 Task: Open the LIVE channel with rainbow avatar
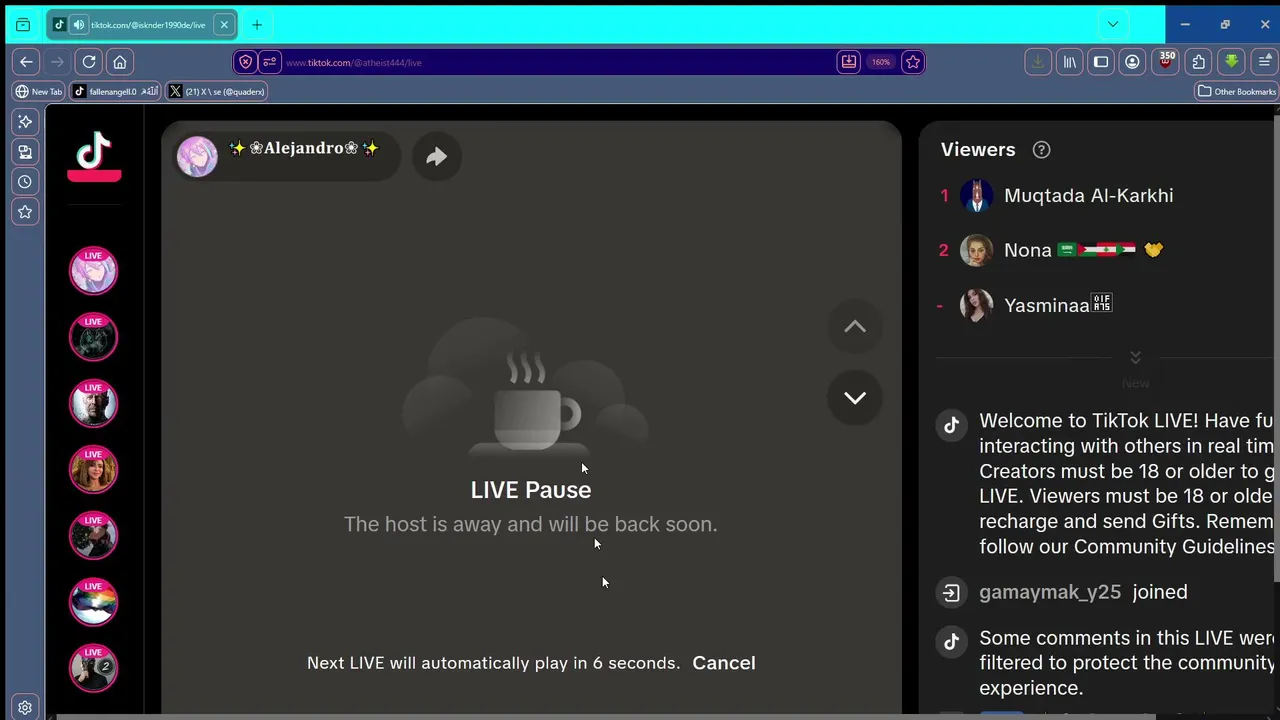(x=93, y=602)
